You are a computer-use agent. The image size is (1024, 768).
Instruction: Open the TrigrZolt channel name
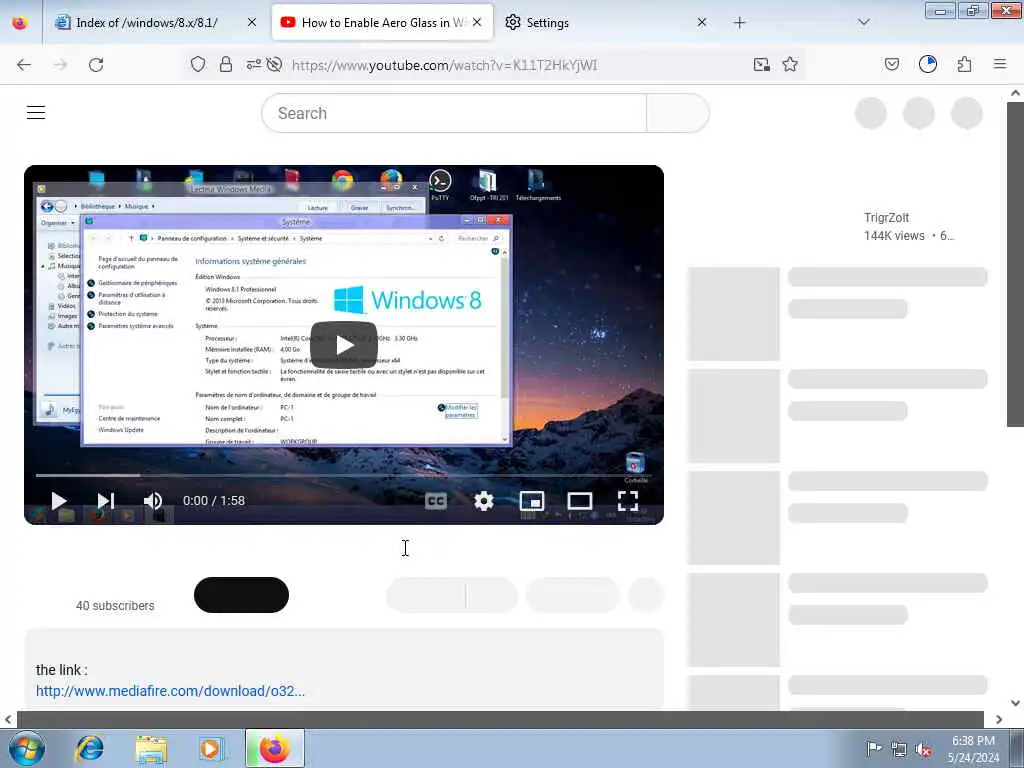(886, 217)
